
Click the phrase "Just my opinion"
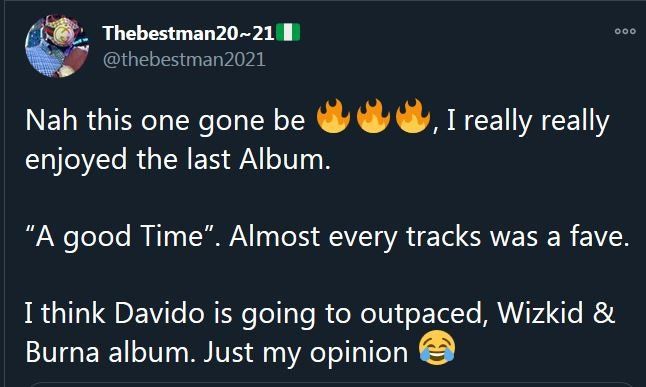tap(306, 353)
